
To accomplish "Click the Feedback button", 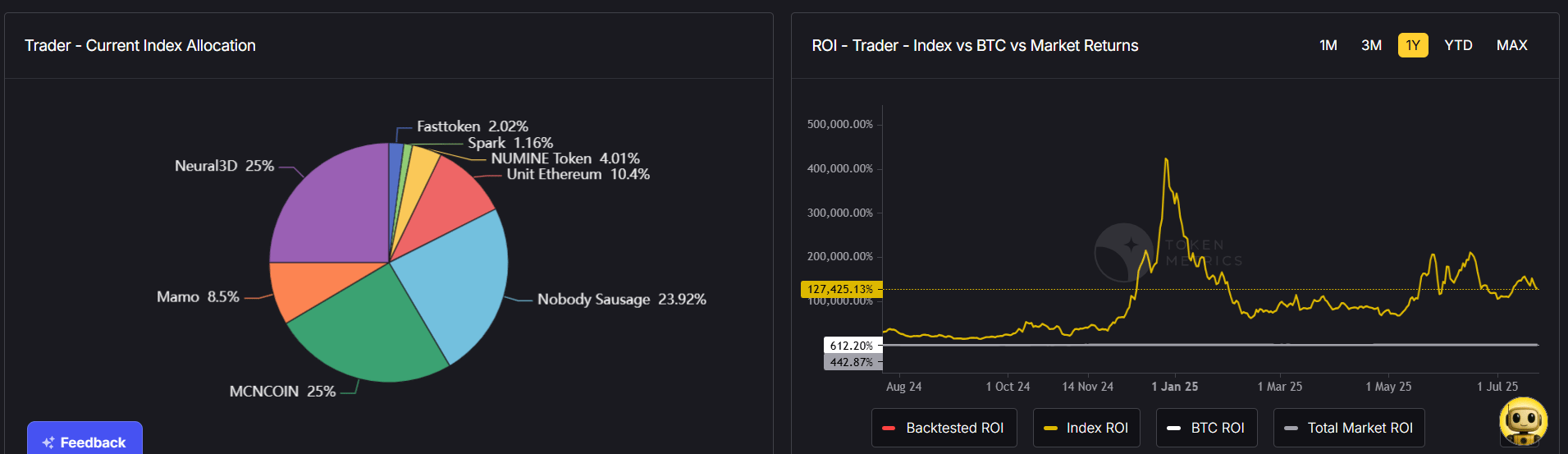I will pos(85,442).
